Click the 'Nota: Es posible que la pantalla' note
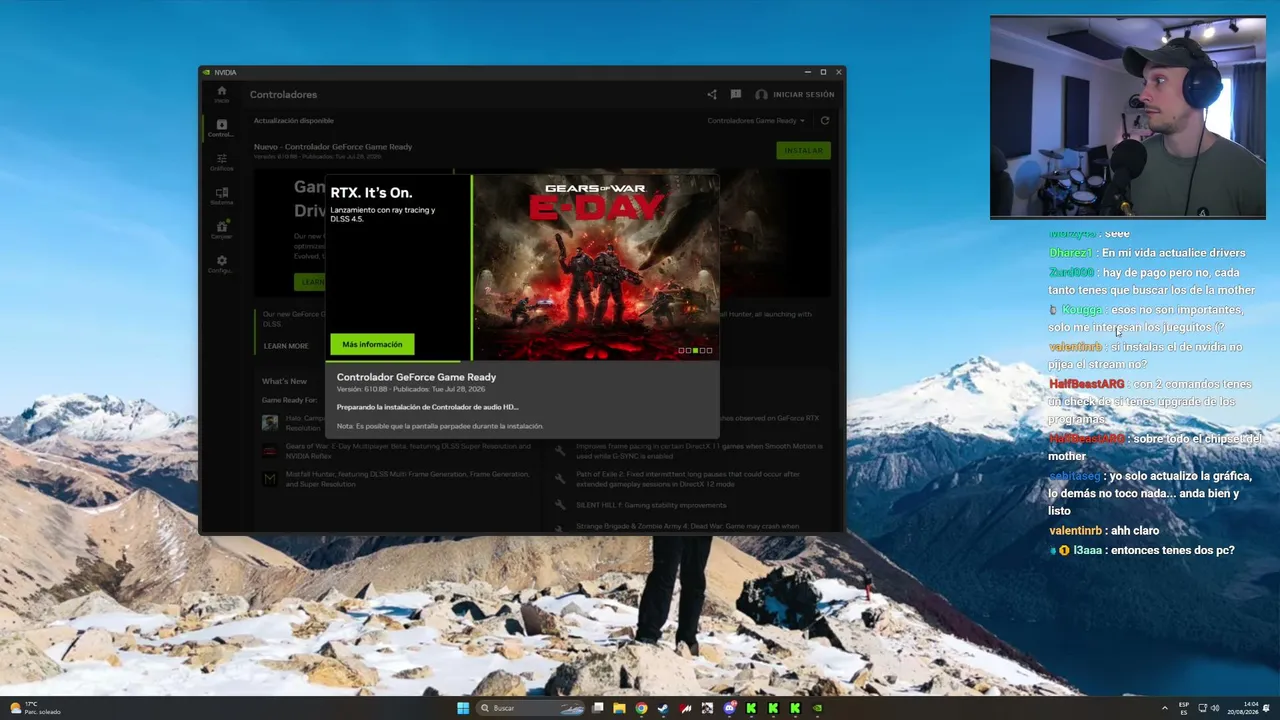The image size is (1280, 720). click(440, 426)
